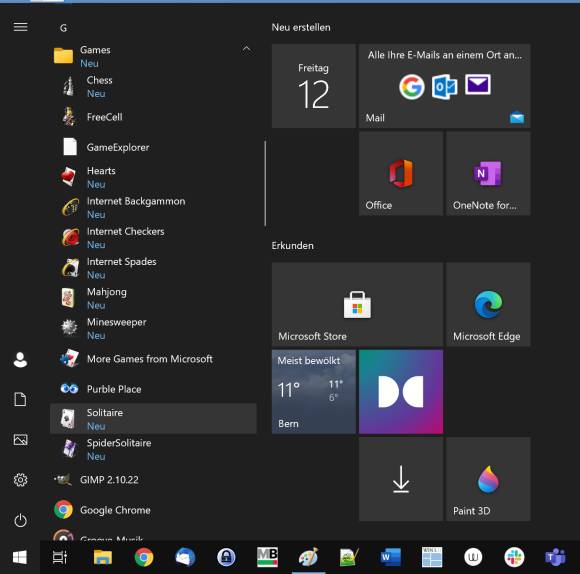Launch Internet Spades
This screenshot has width=580, height=574.
[153, 268]
